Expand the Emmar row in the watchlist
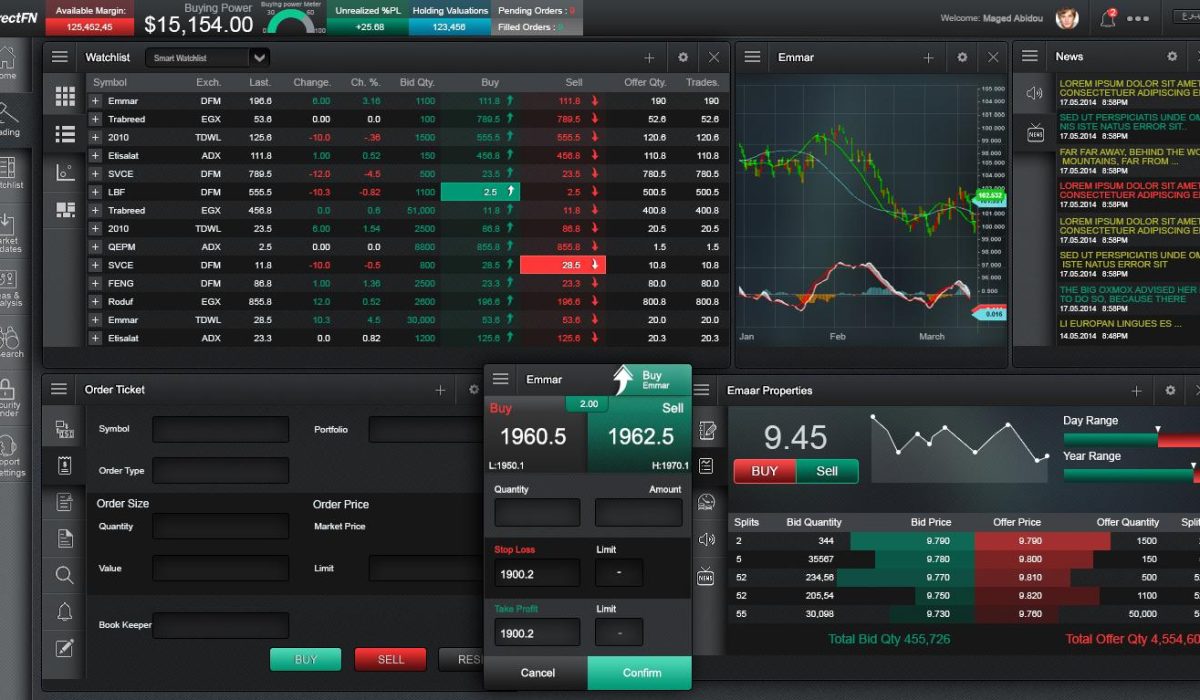The height and width of the screenshot is (700, 1200). [96, 101]
